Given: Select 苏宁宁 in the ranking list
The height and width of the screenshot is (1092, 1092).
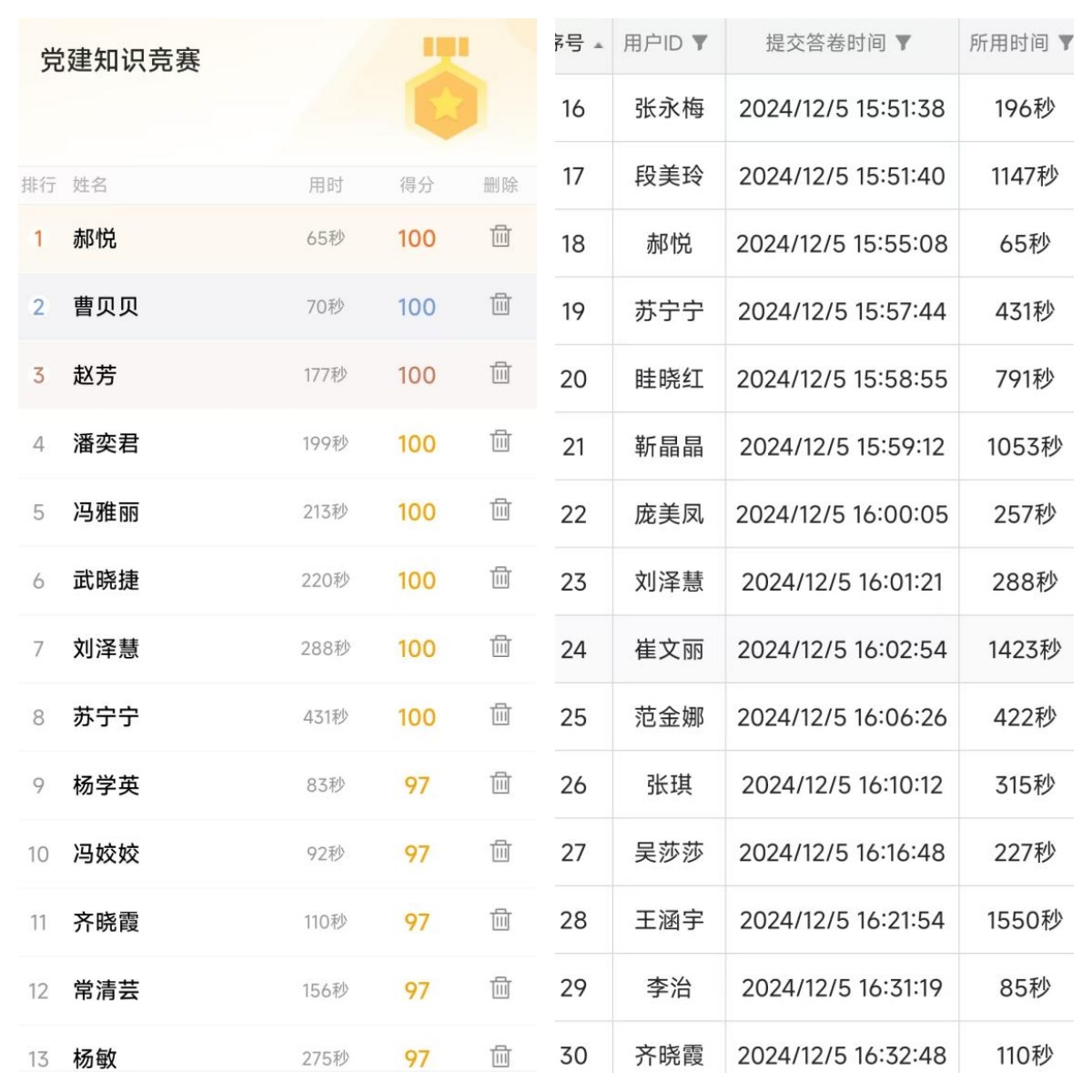Looking at the screenshot, I should click(x=106, y=717).
